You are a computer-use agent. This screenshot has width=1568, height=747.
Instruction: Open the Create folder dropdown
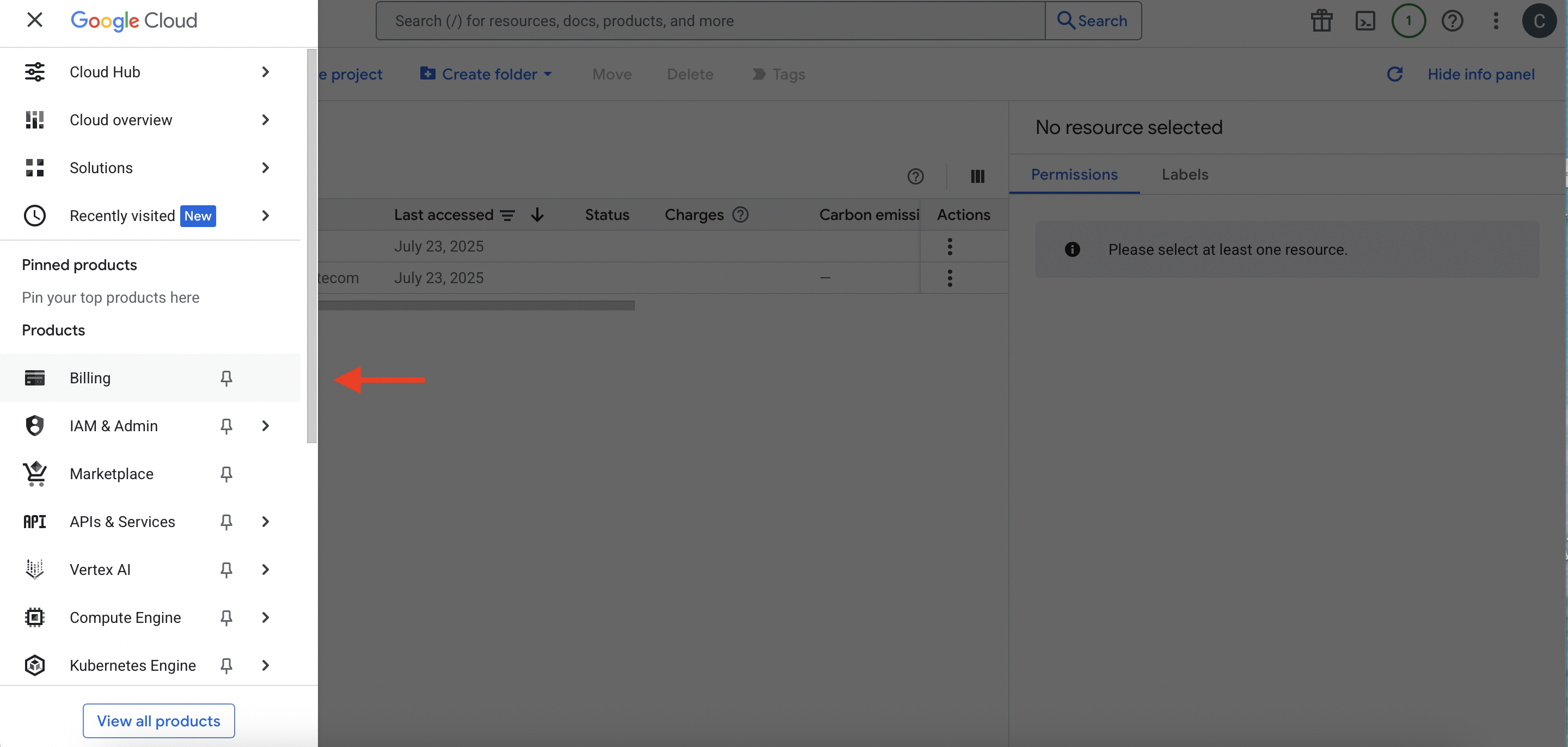pos(486,74)
